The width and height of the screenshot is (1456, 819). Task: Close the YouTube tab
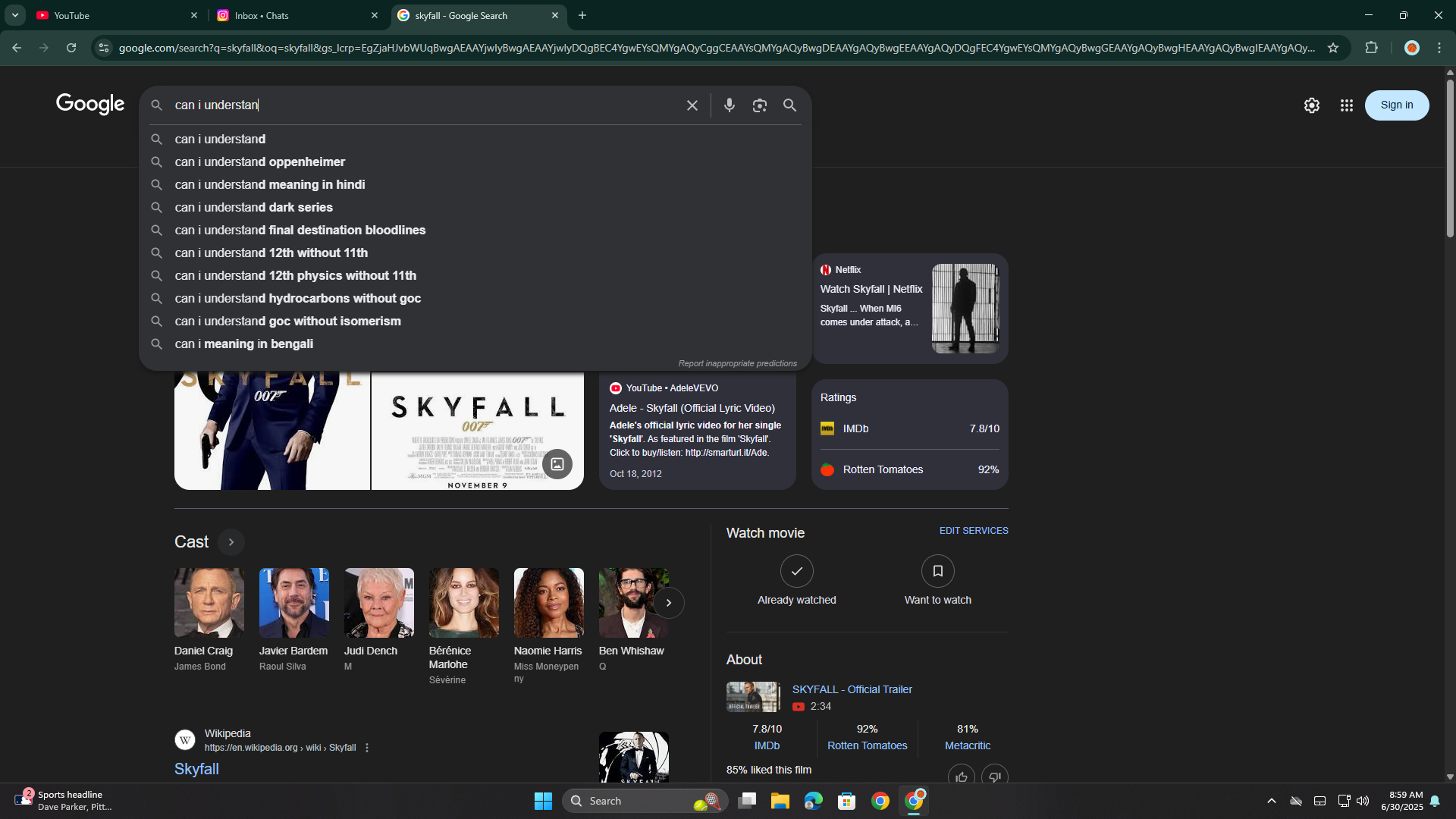193,15
